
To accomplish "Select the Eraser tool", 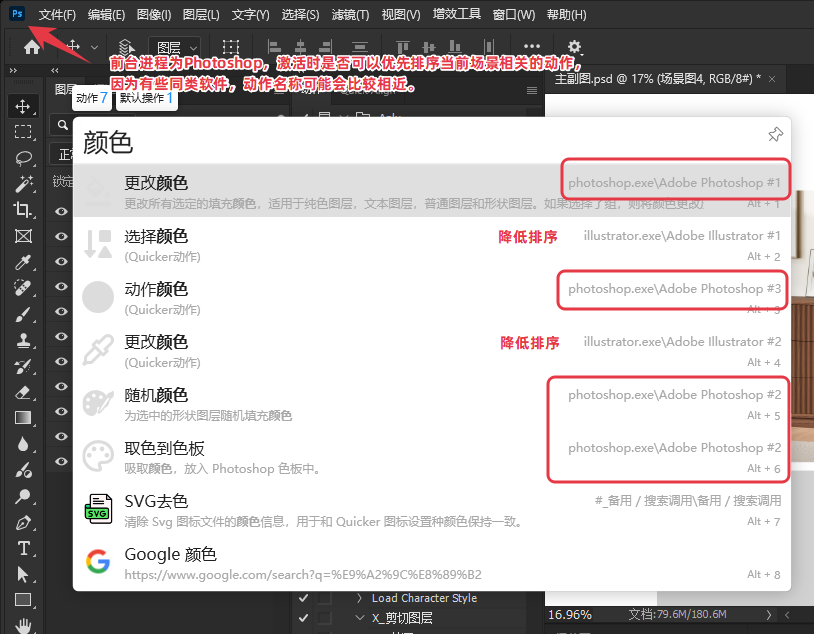I will coord(23,392).
